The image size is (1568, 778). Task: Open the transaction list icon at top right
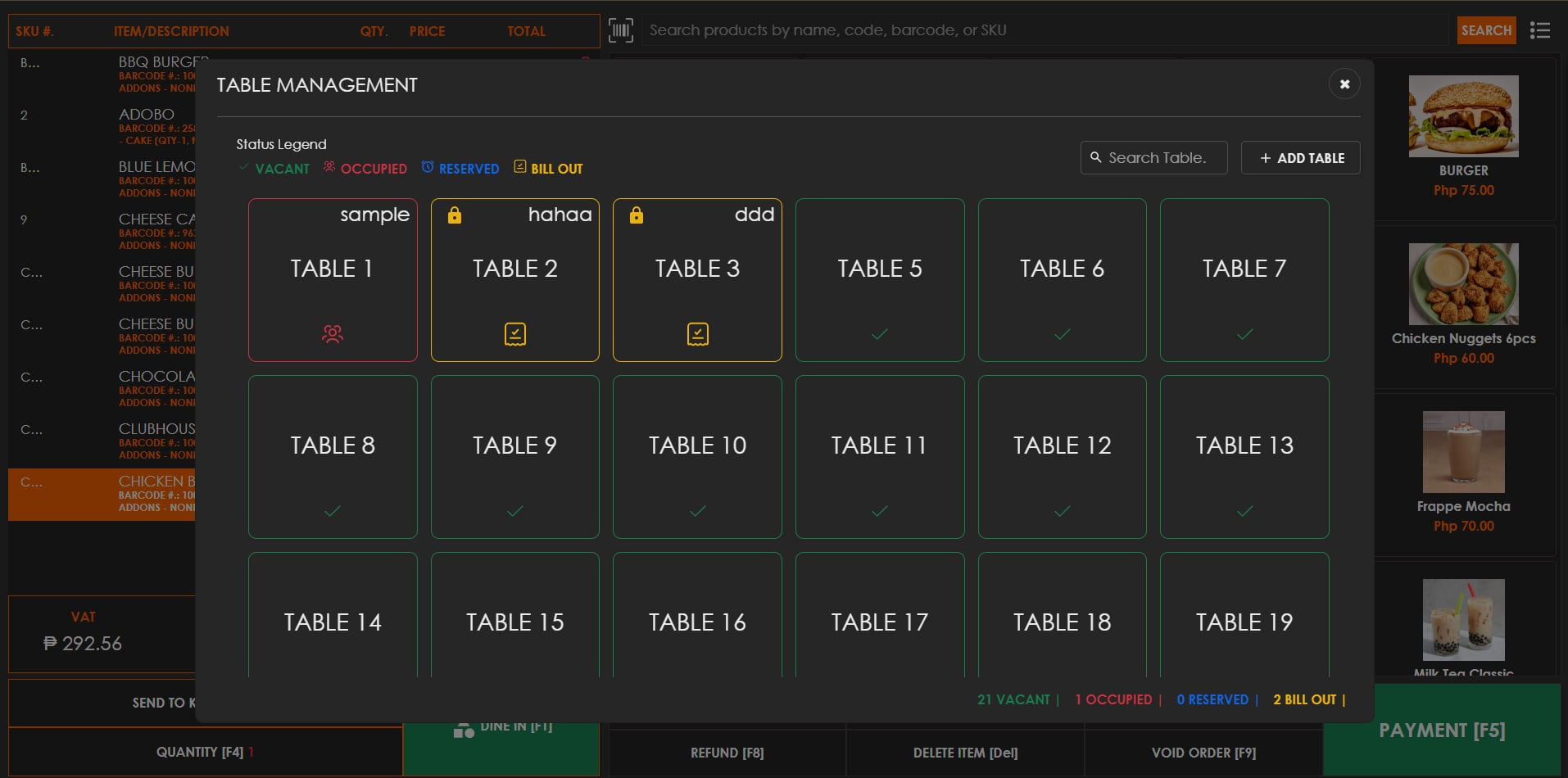click(x=1540, y=29)
